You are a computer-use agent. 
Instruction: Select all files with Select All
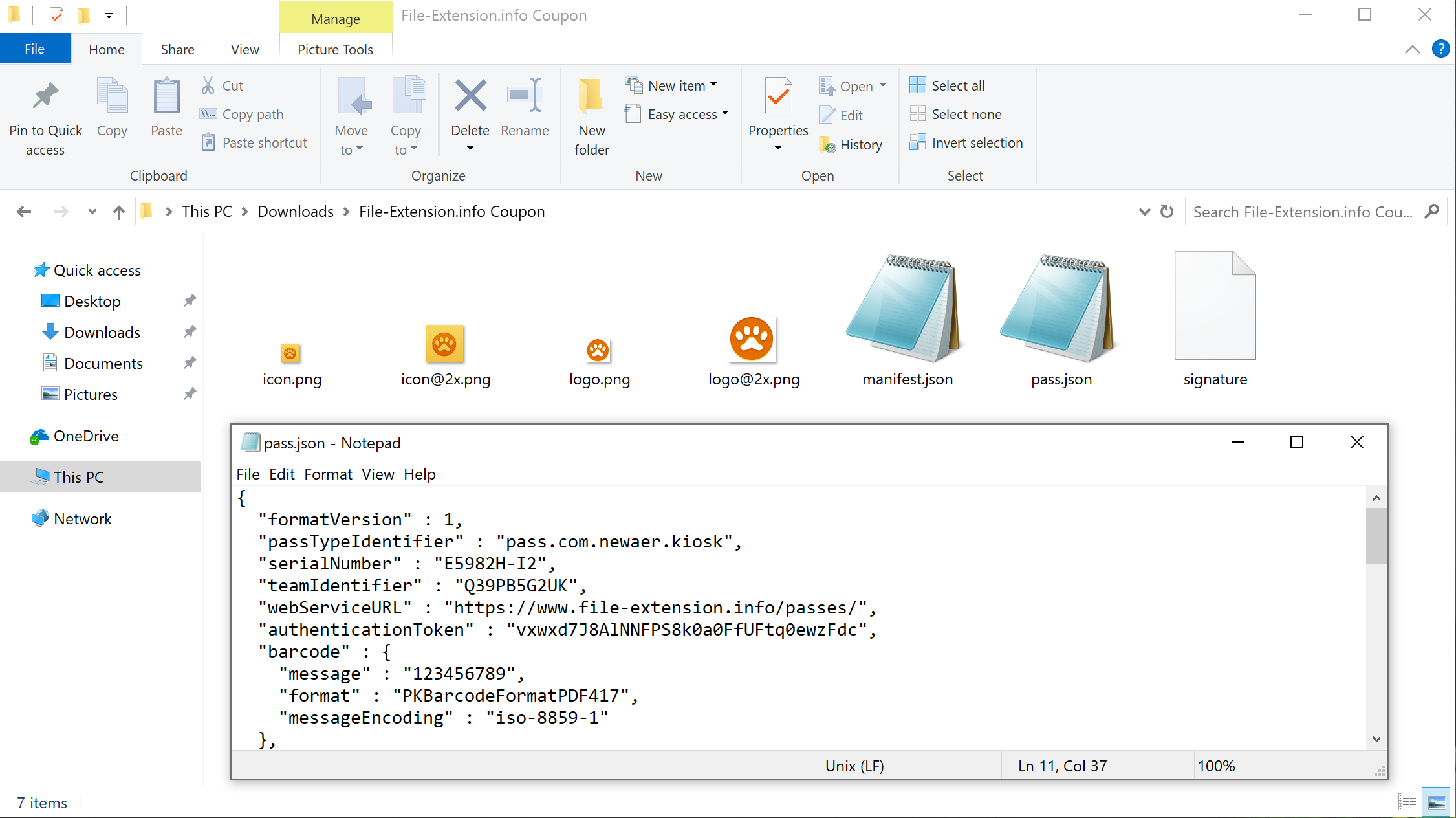tap(956, 85)
